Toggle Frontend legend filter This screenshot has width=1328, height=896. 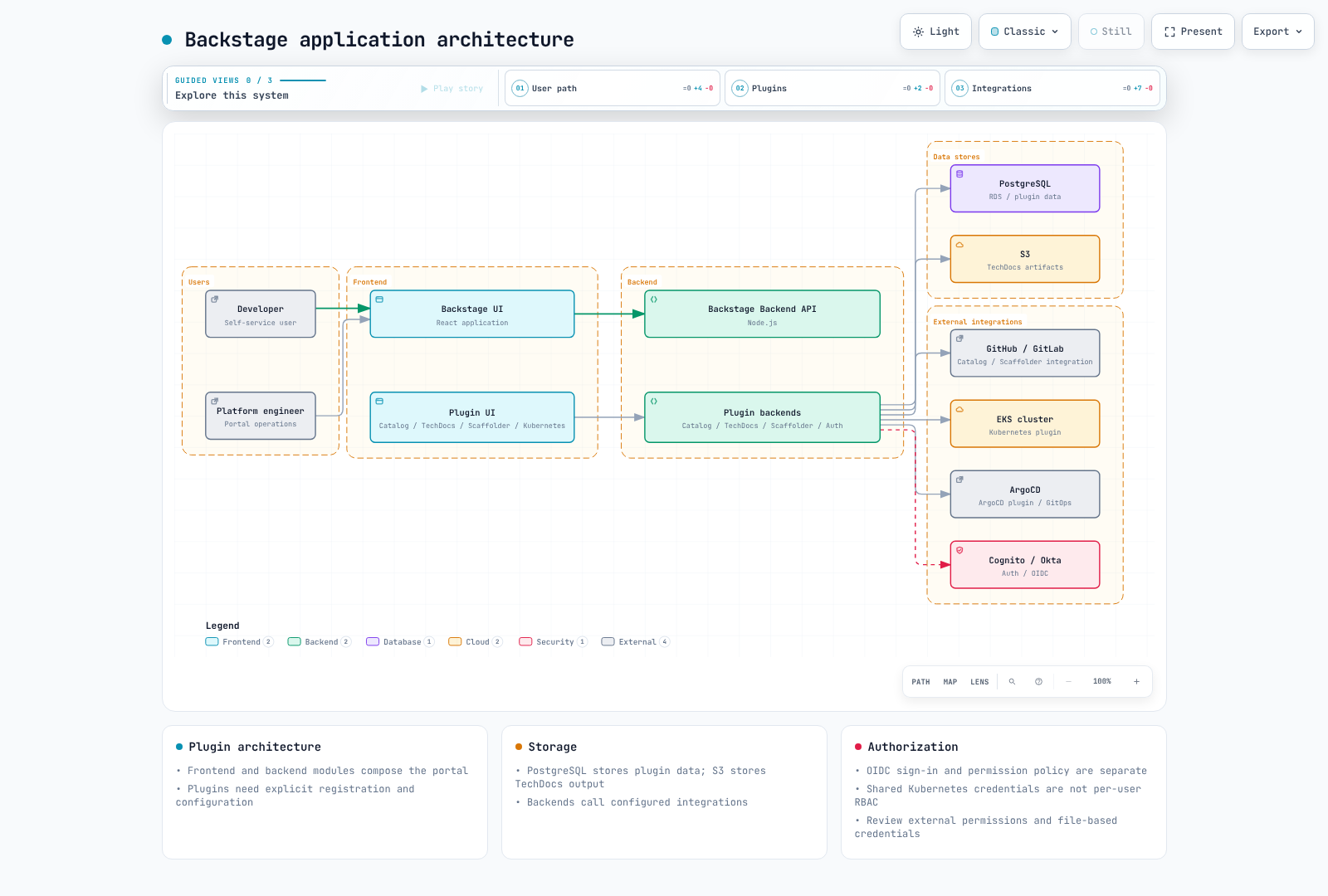(239, 642)
